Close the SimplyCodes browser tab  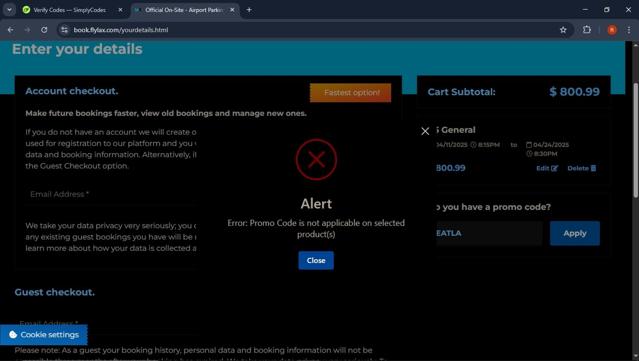pyautogui.click(x=120, y=10)
